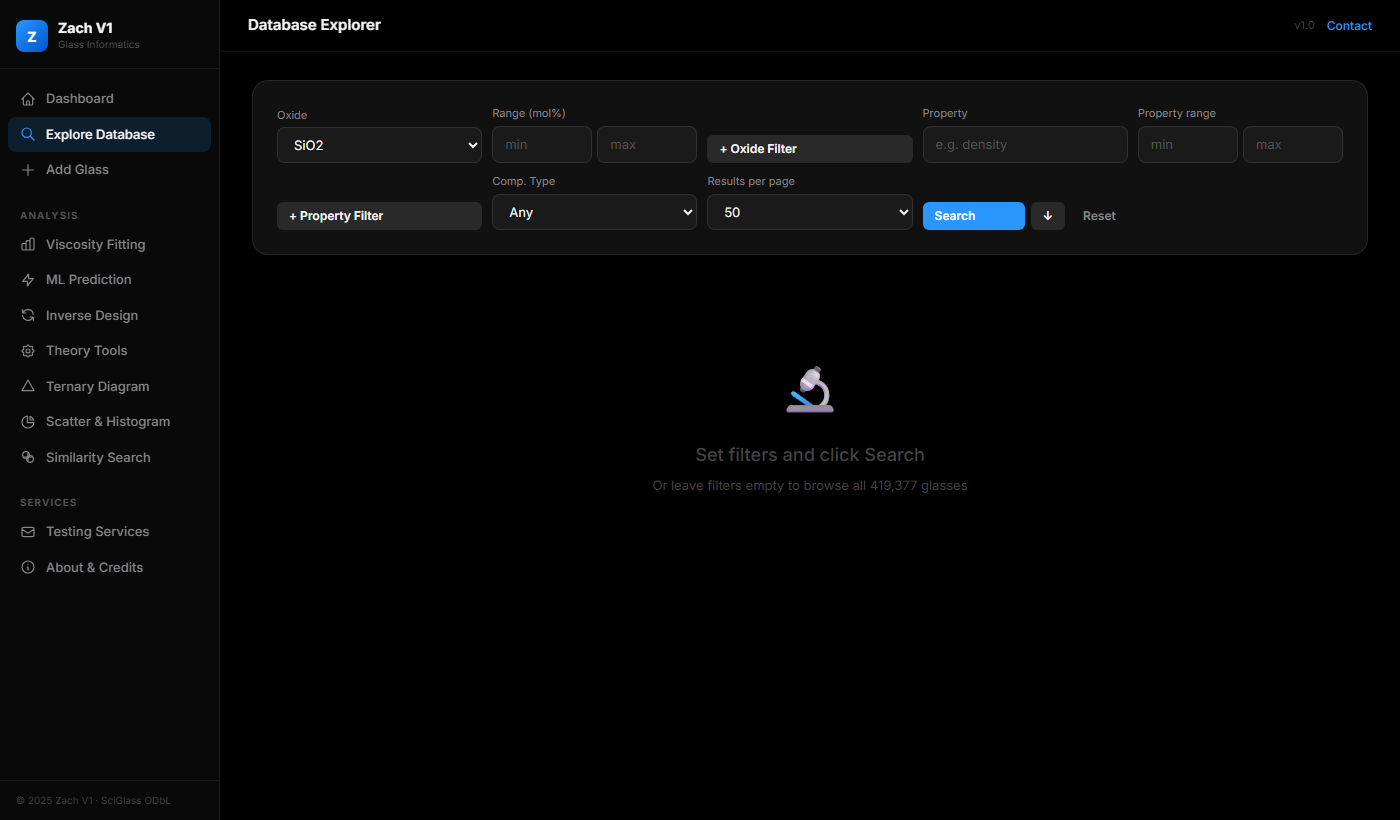Open Ternary Diagram page
This screenshot has height=820, width=1400.
[x=109, y=386]
